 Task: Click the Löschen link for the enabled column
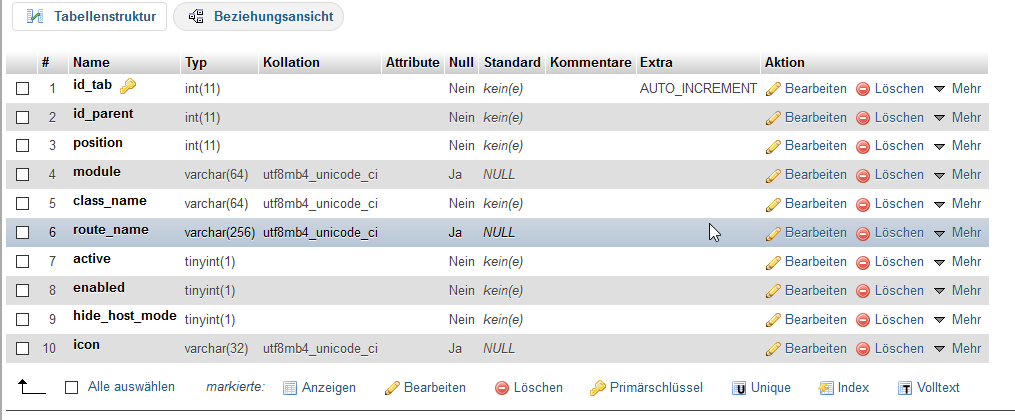[898, 291]
